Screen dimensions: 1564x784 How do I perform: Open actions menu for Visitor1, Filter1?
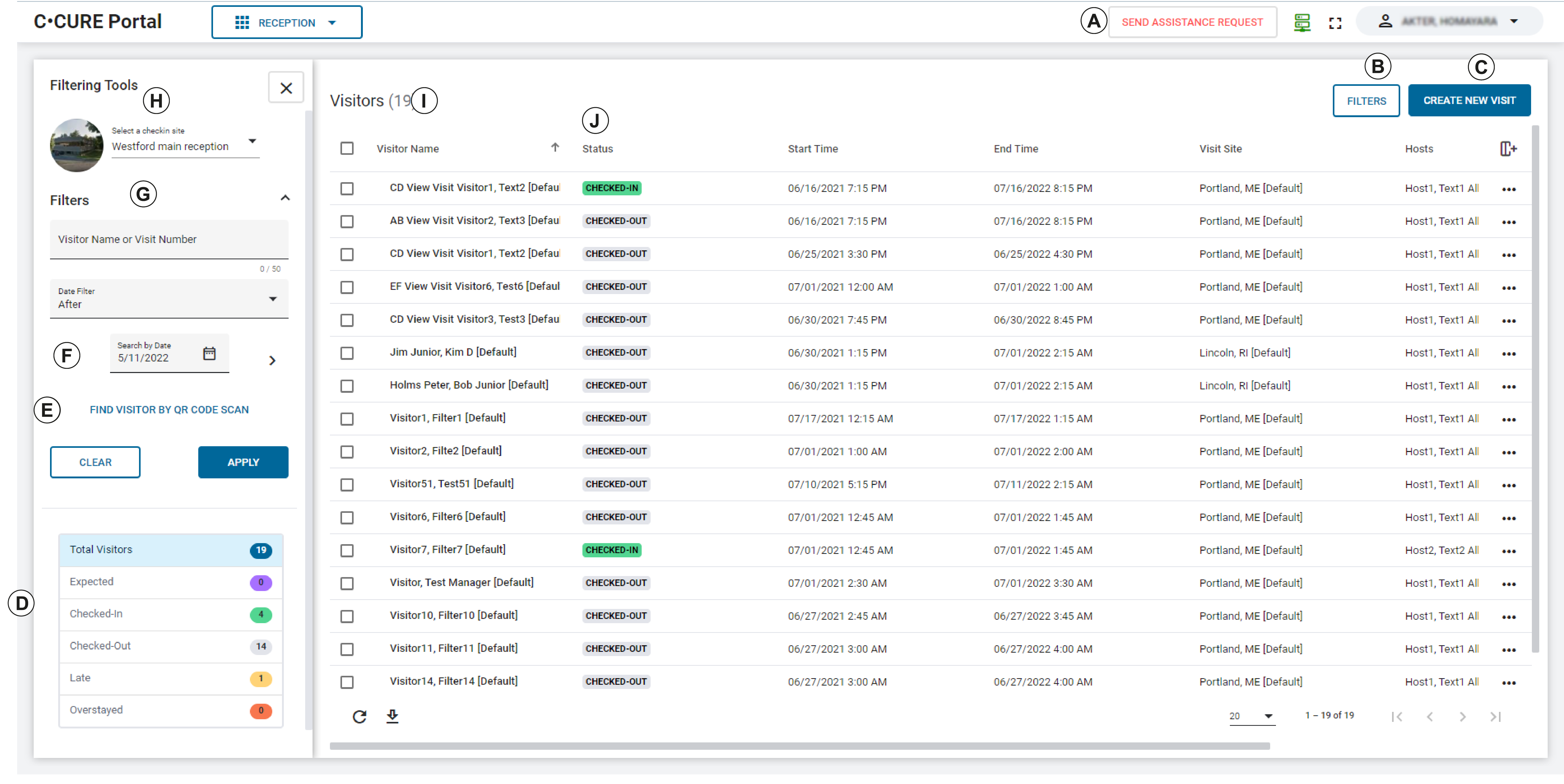pyautogui.click(x=1509, y=419)
